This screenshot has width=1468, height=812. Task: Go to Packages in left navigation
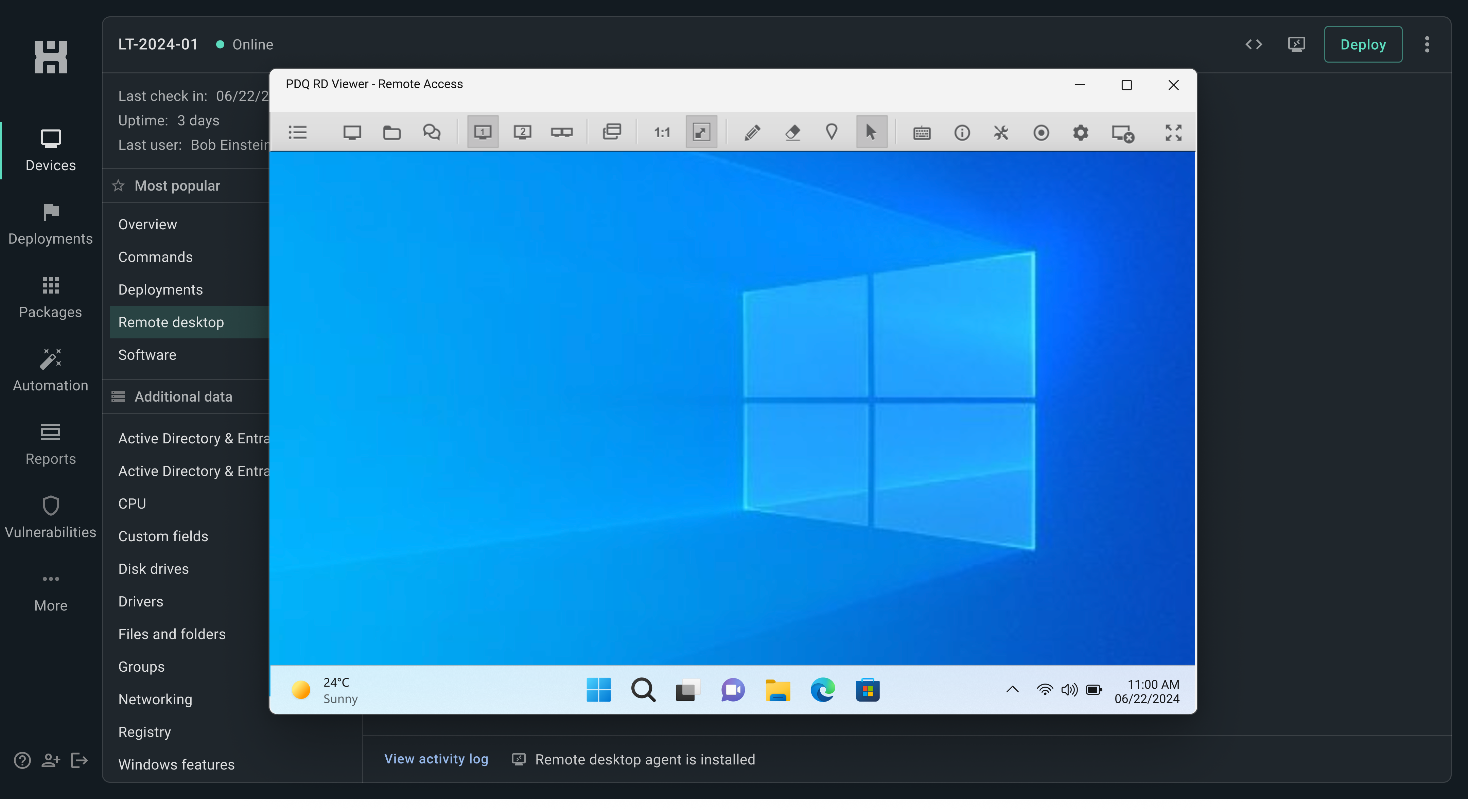[50, 297]
